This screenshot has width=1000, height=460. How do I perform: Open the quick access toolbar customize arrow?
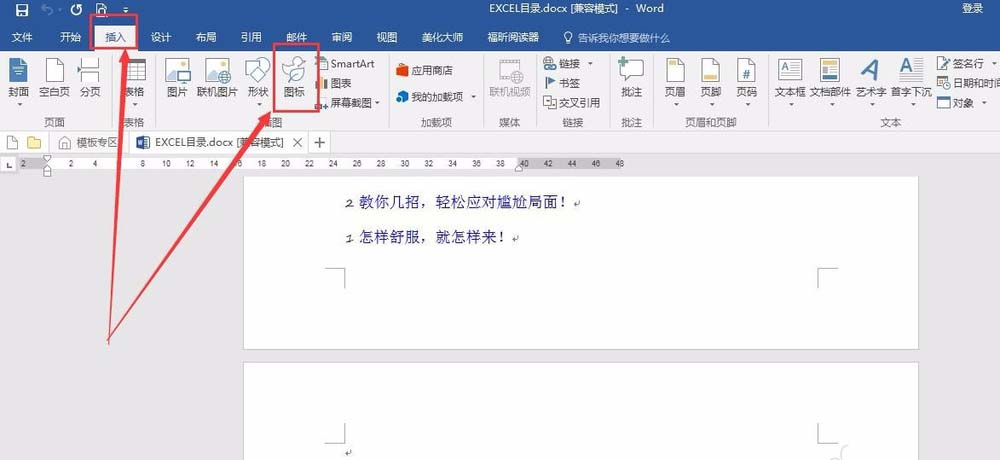pyautogui.click(x=126, y=10)
